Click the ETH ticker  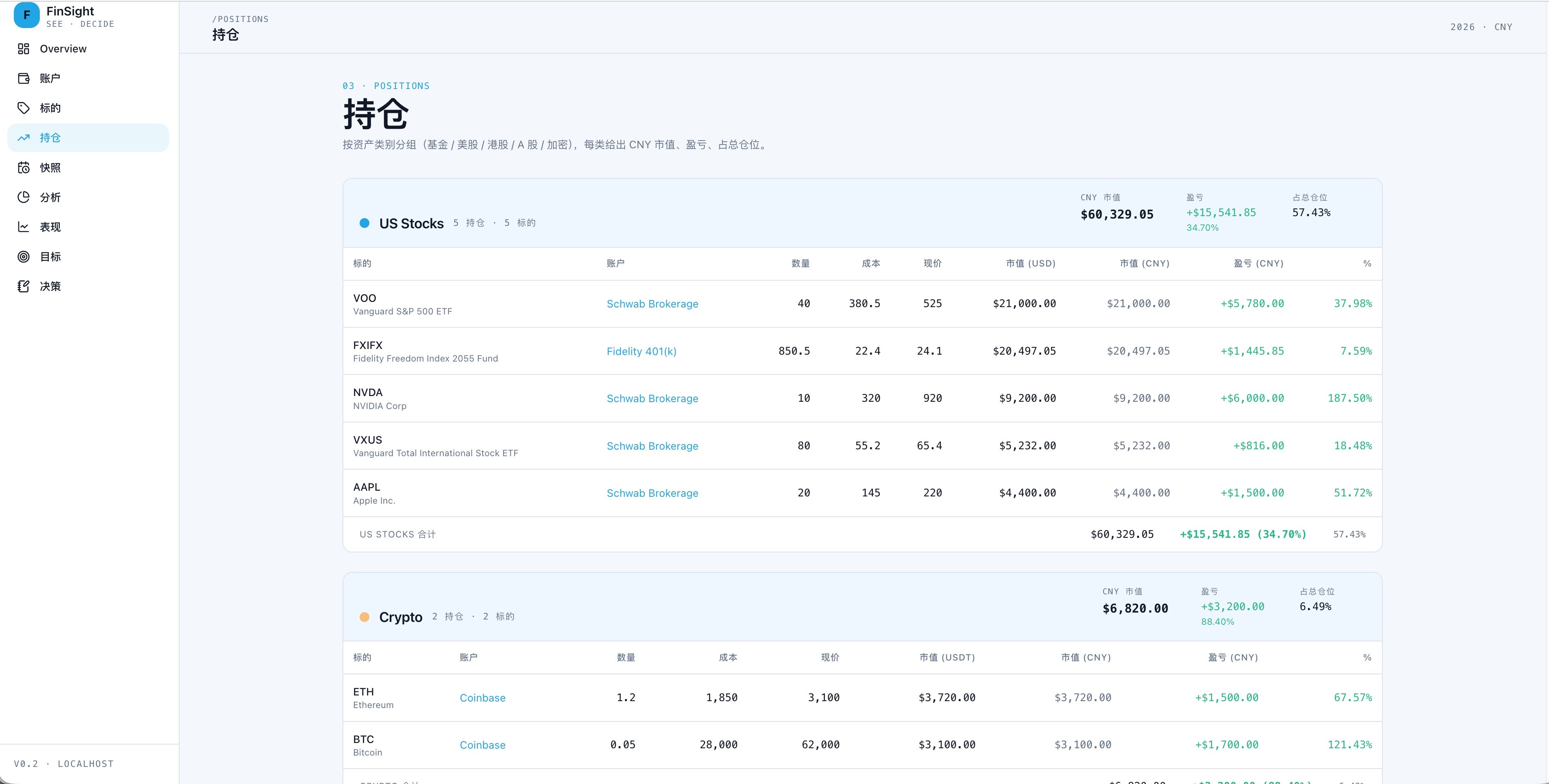pos(363,692)
